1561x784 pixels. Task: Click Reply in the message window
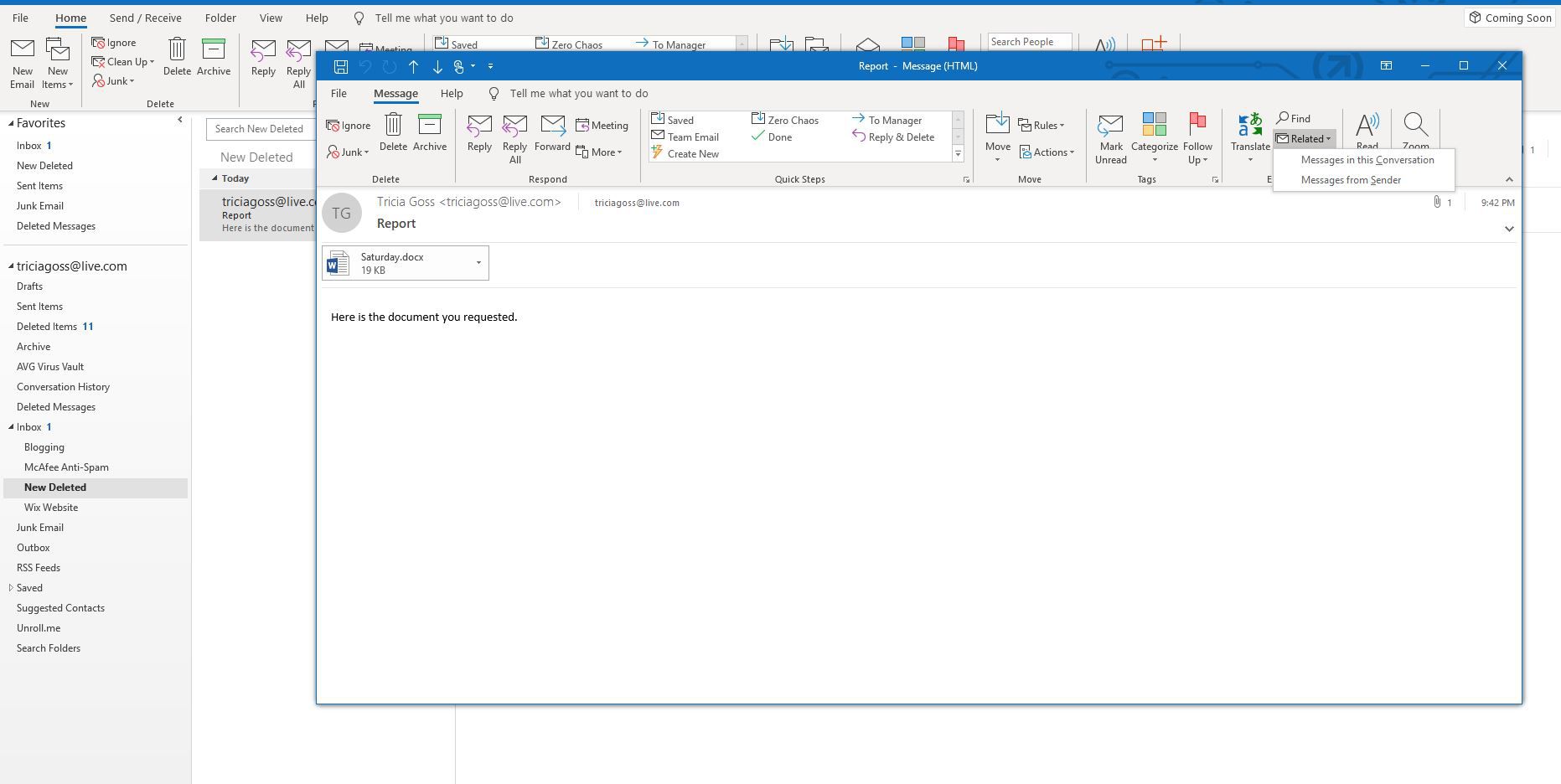coord(479,132)
